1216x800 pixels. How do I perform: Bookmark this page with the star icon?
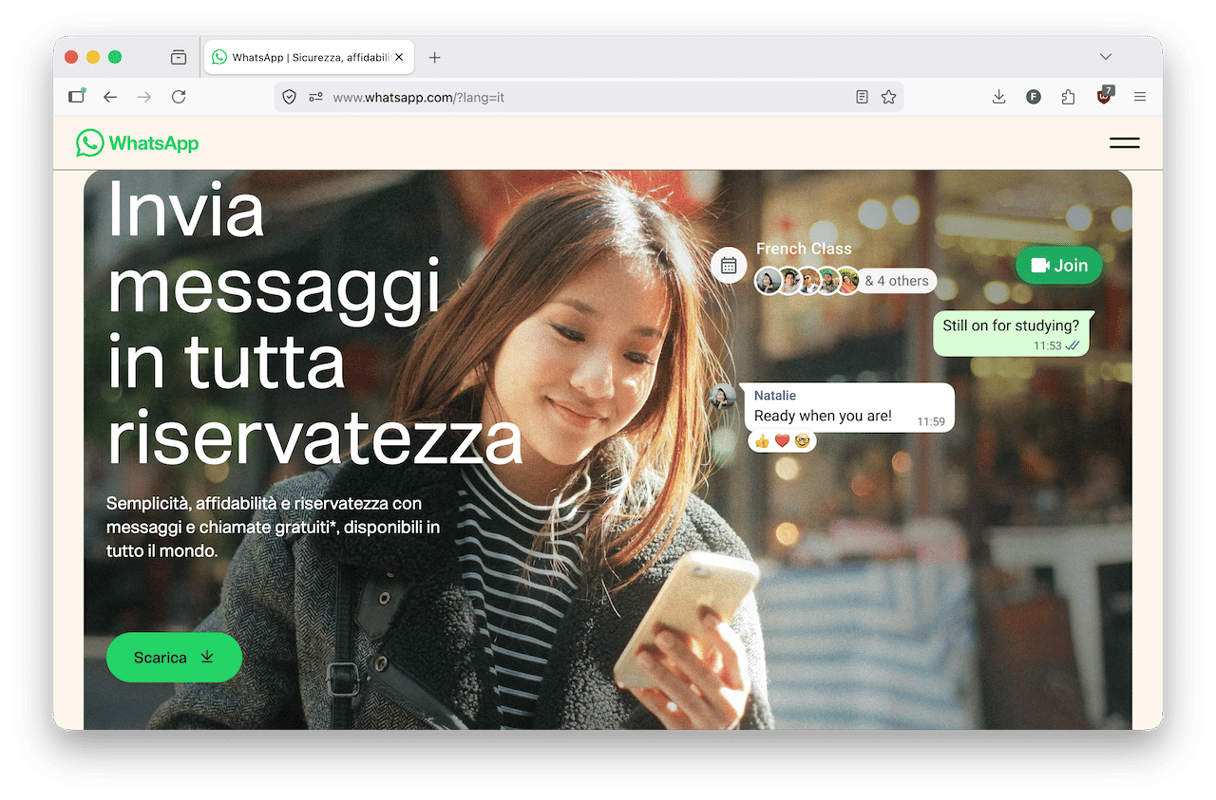click(888, 97)
